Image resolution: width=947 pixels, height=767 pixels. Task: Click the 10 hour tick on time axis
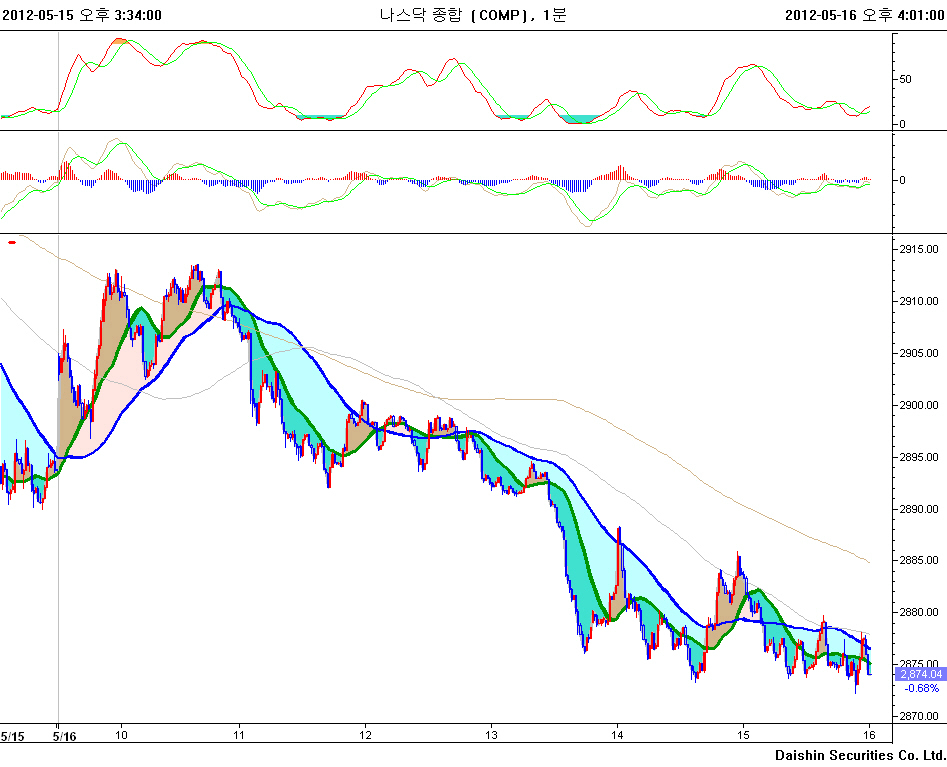[x=121, y=734]
